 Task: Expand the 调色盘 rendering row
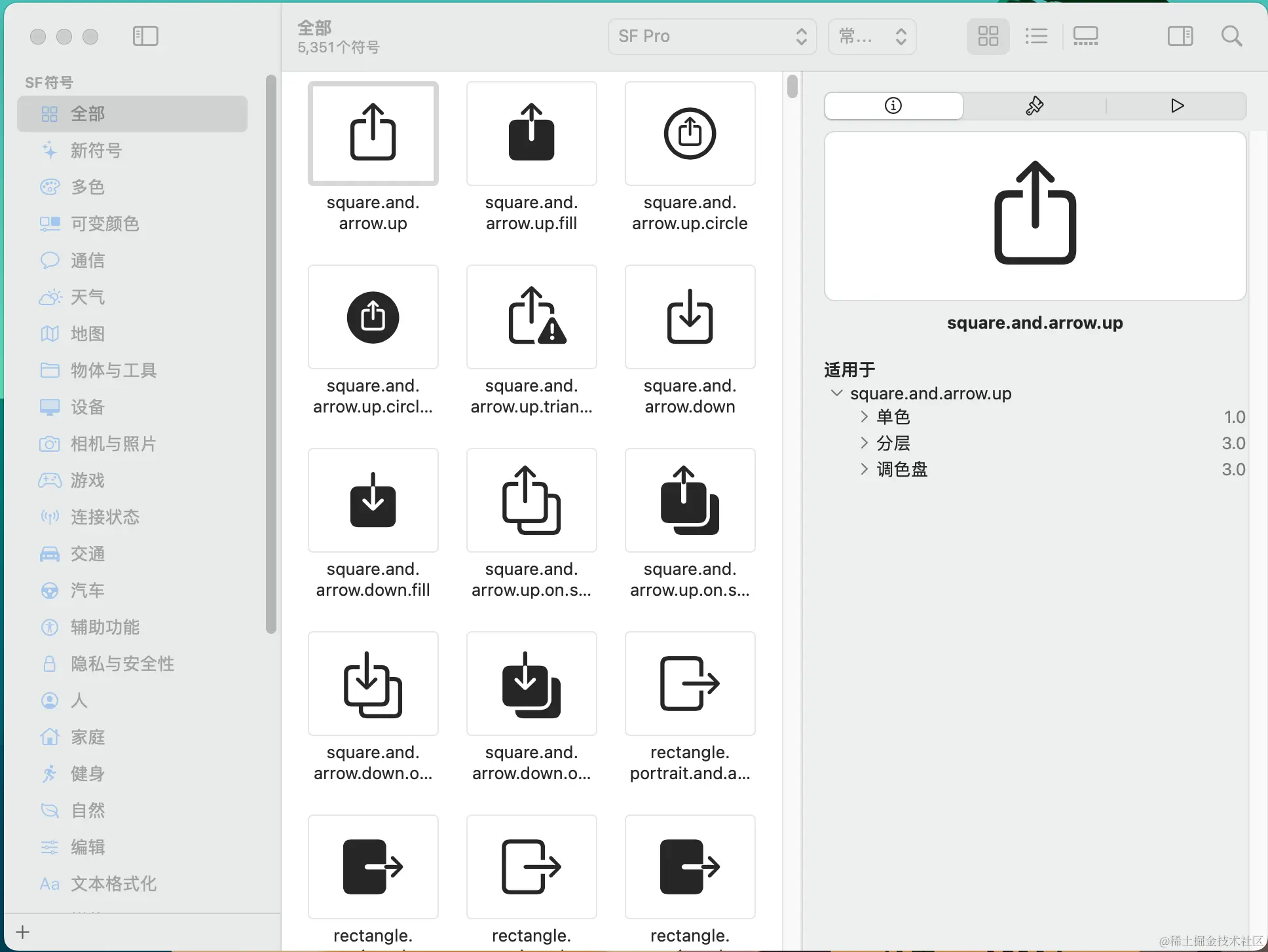click(864, 469)
